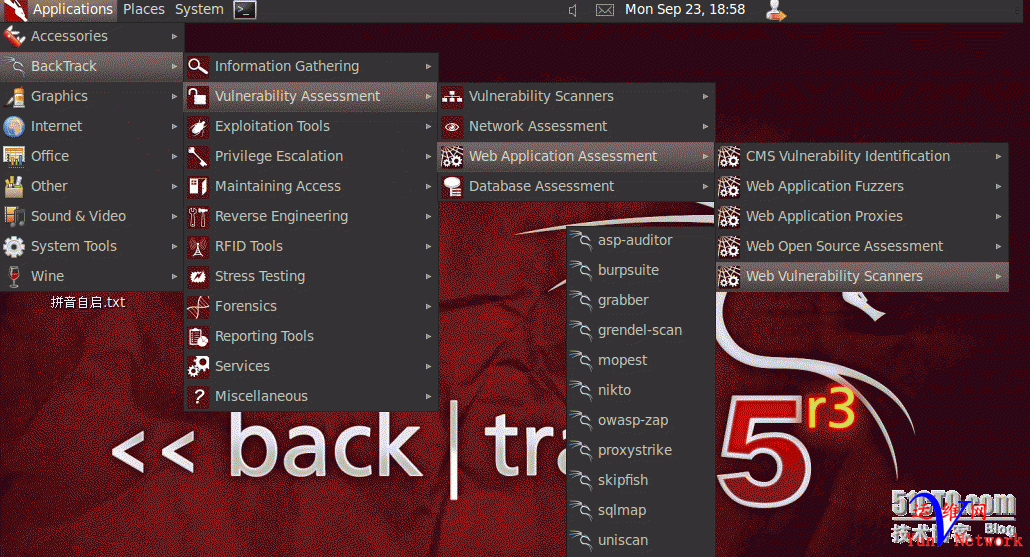Image resolution: width=1030 pixels, height=557 pixels.
Task: Click the Privilege Escalation icon
Action: [x=198, y=156]
